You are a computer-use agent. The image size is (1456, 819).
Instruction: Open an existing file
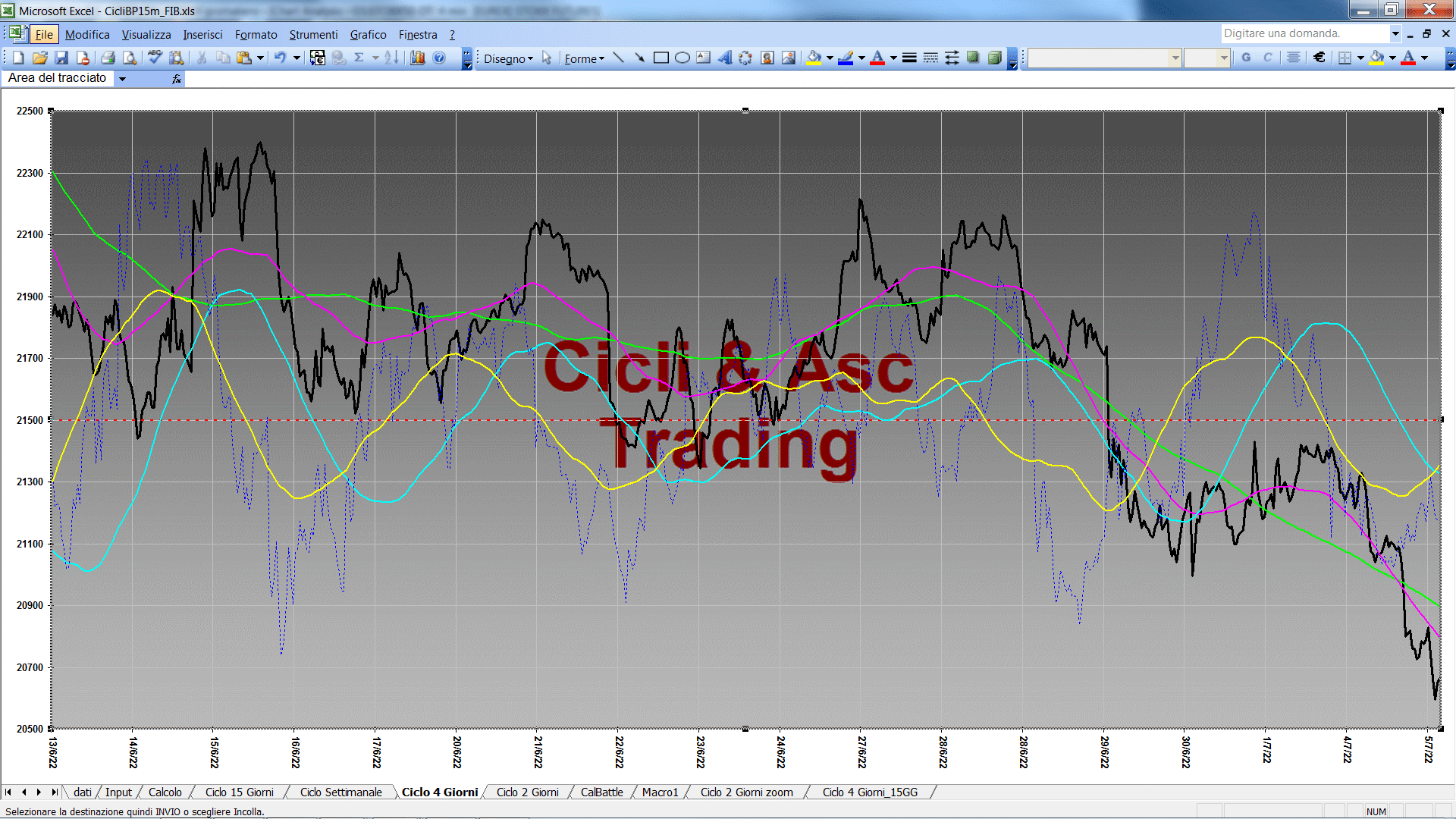point(39,58)
